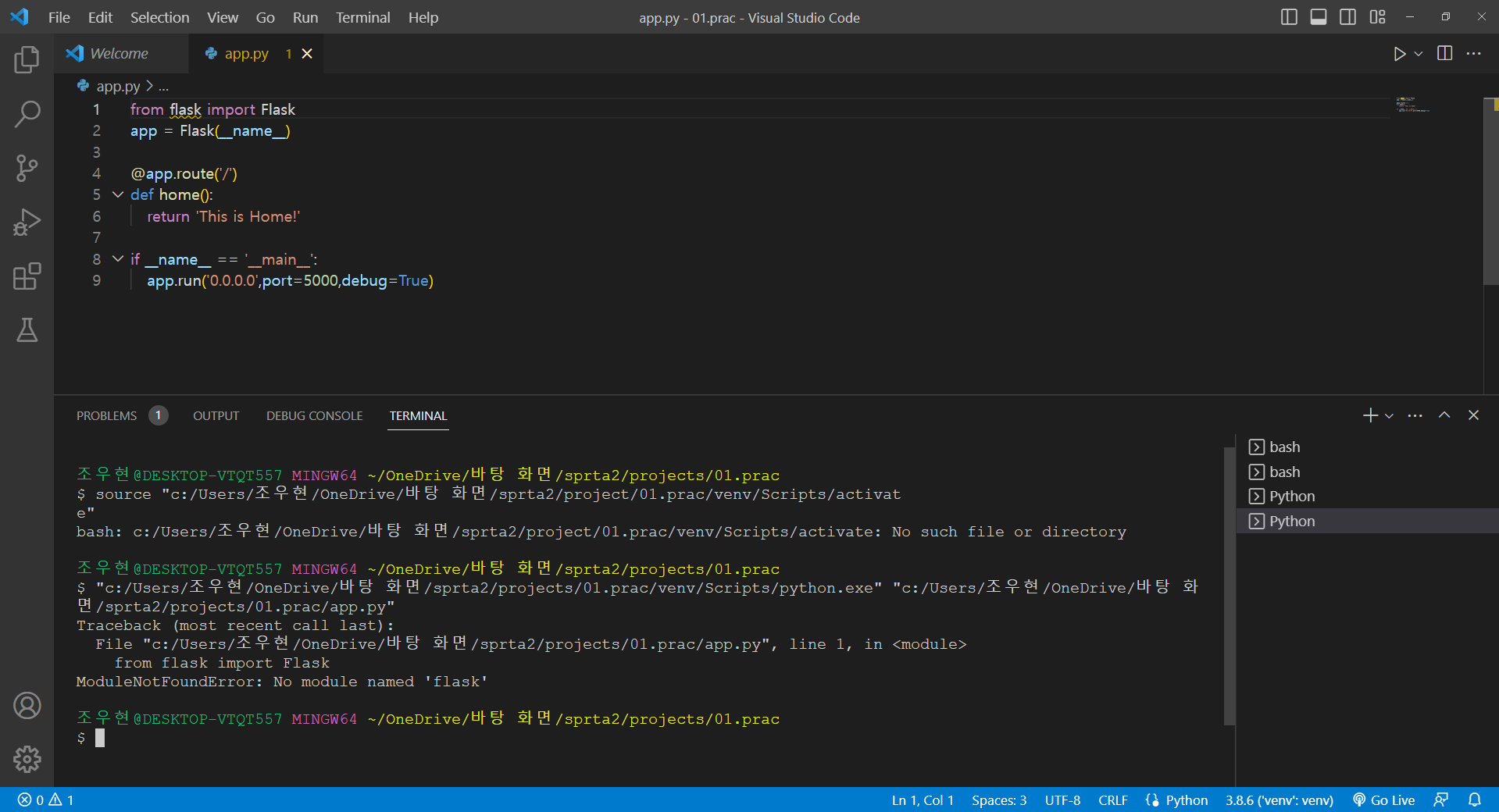Click the terminal vertical scrollbar
The image size is (1499, 812).
[1230, 586]
